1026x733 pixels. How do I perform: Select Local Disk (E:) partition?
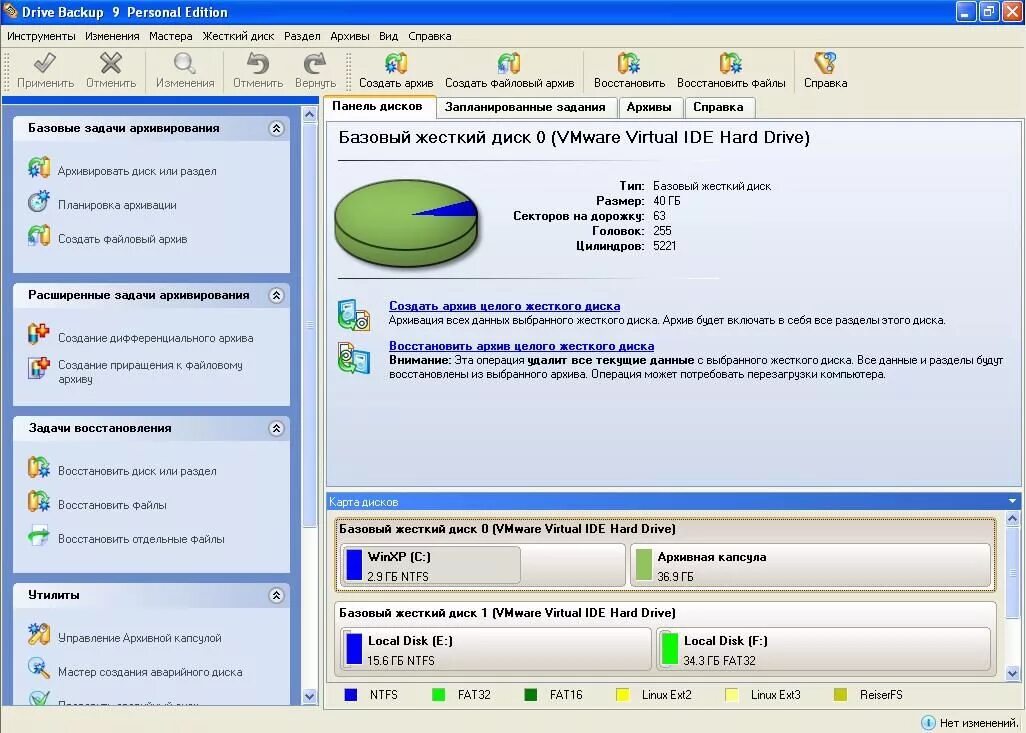tap(495, 649)
